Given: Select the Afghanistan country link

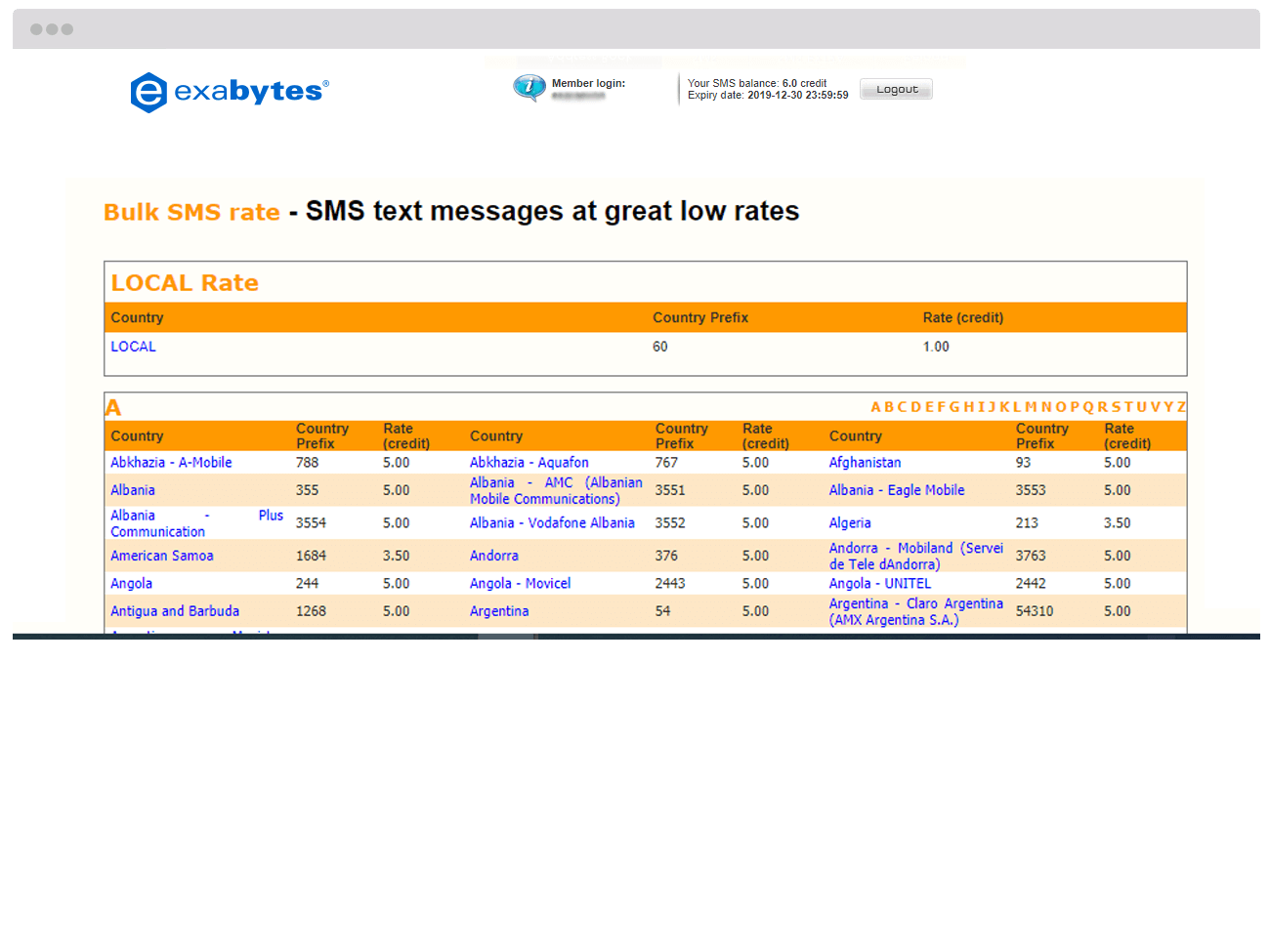Looking at the screenshot, I should [x=865, y=462].
